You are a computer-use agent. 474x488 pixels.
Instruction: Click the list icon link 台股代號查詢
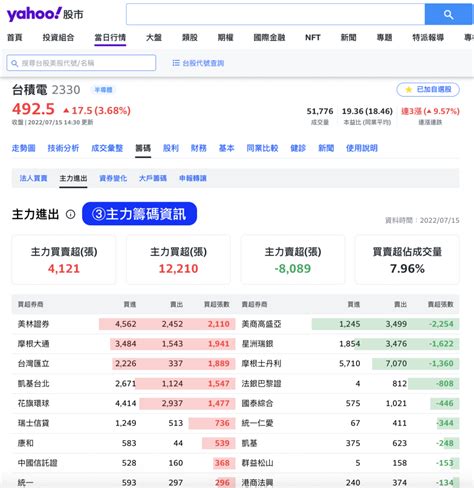[x=198, y=63]
